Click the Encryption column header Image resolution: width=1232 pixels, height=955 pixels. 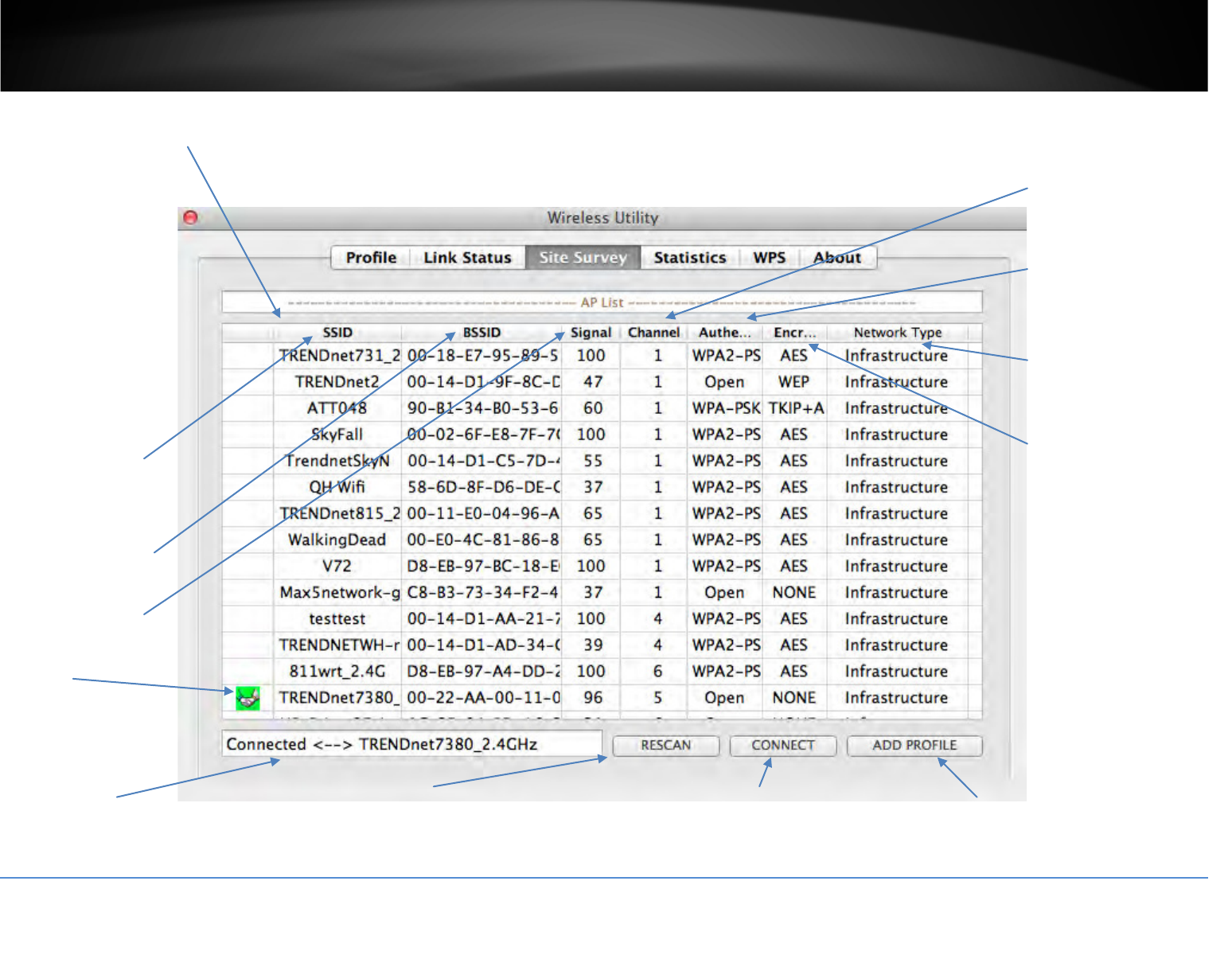[795, 333]
